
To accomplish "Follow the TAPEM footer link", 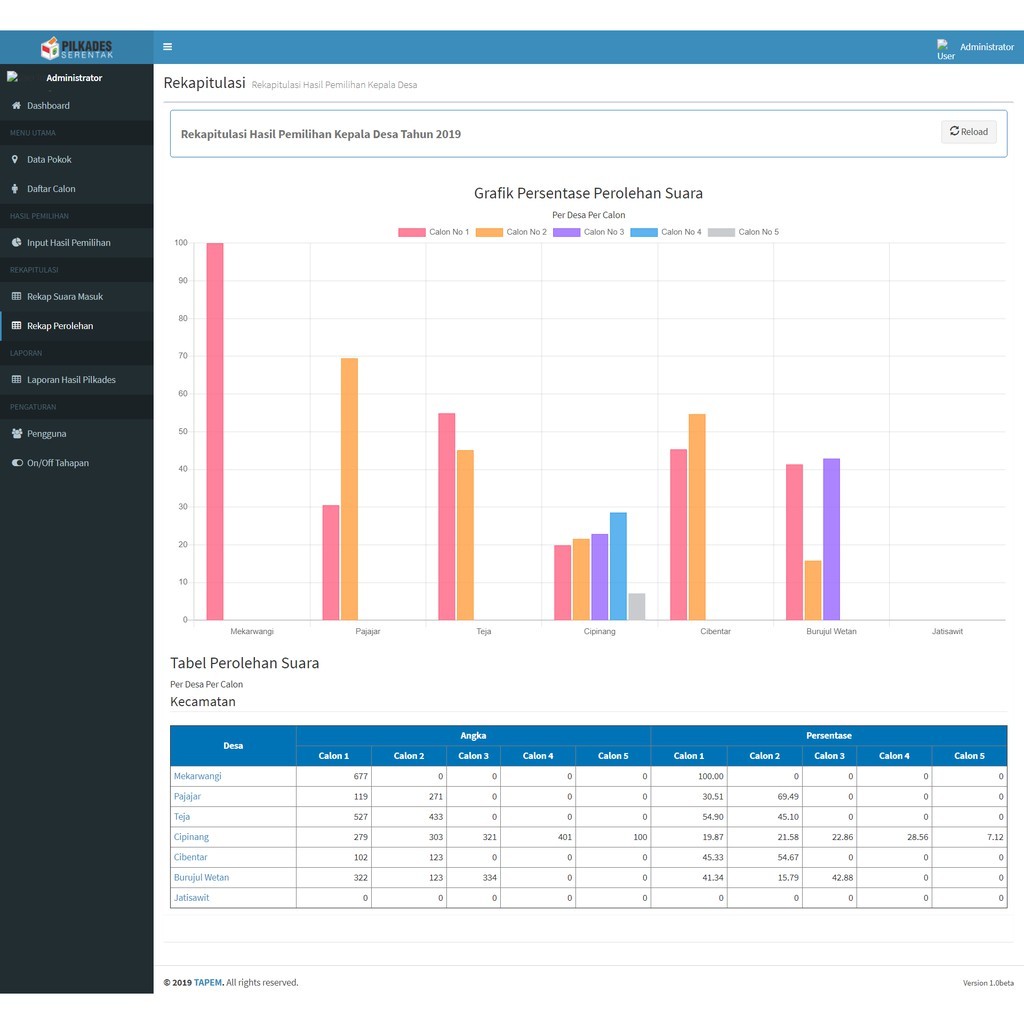I will click(208, 982).
